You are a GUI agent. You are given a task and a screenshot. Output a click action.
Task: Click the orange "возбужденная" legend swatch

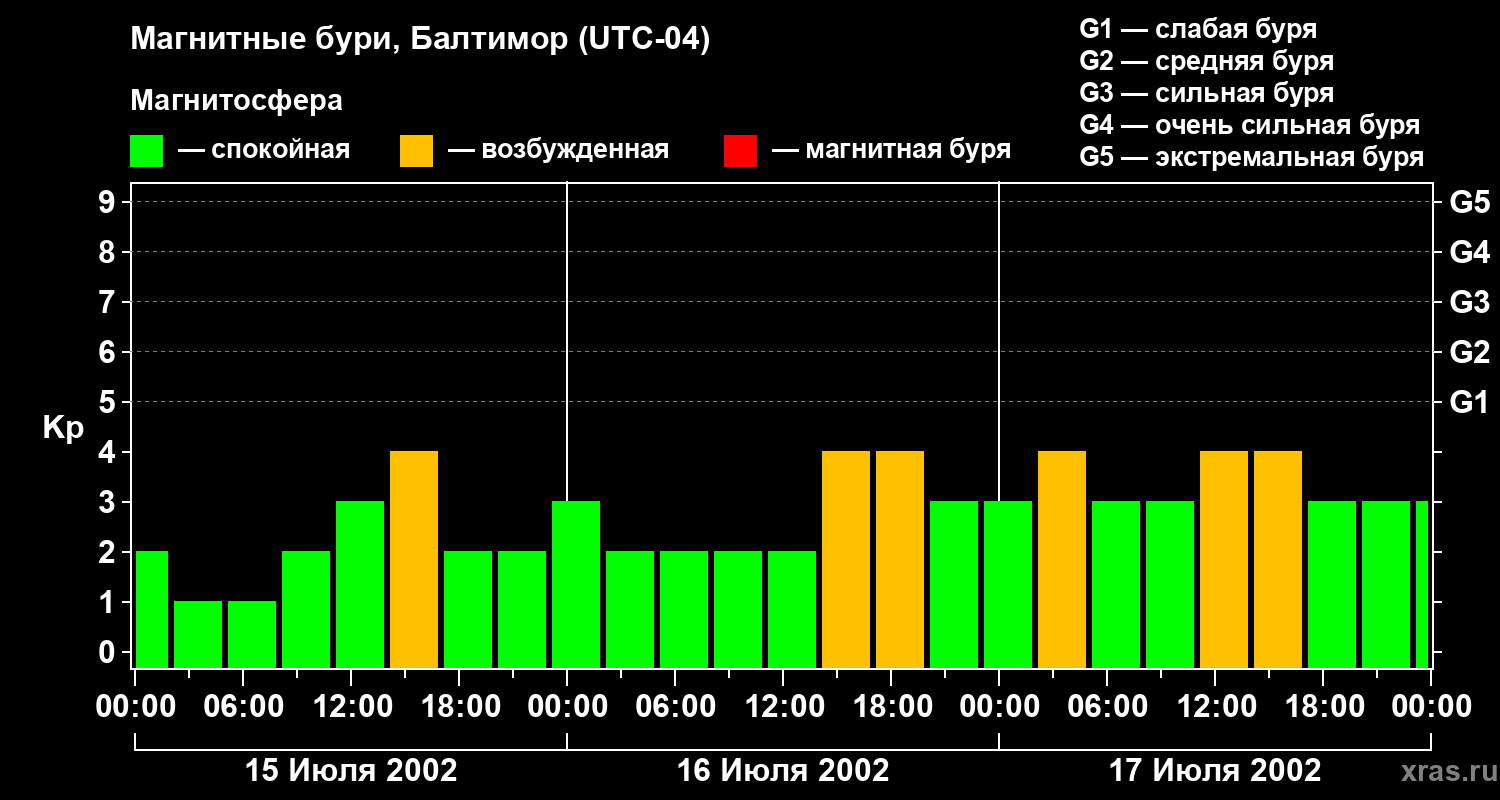[416, 151]
